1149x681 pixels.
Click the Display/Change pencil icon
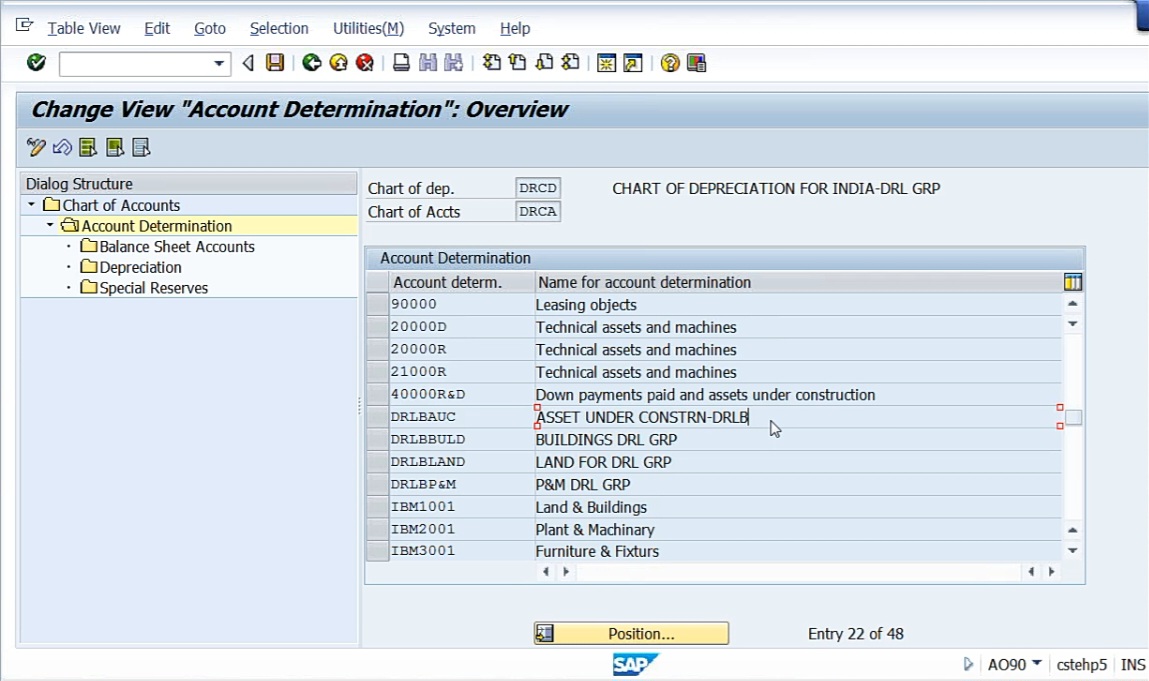(x=35, y=147)
